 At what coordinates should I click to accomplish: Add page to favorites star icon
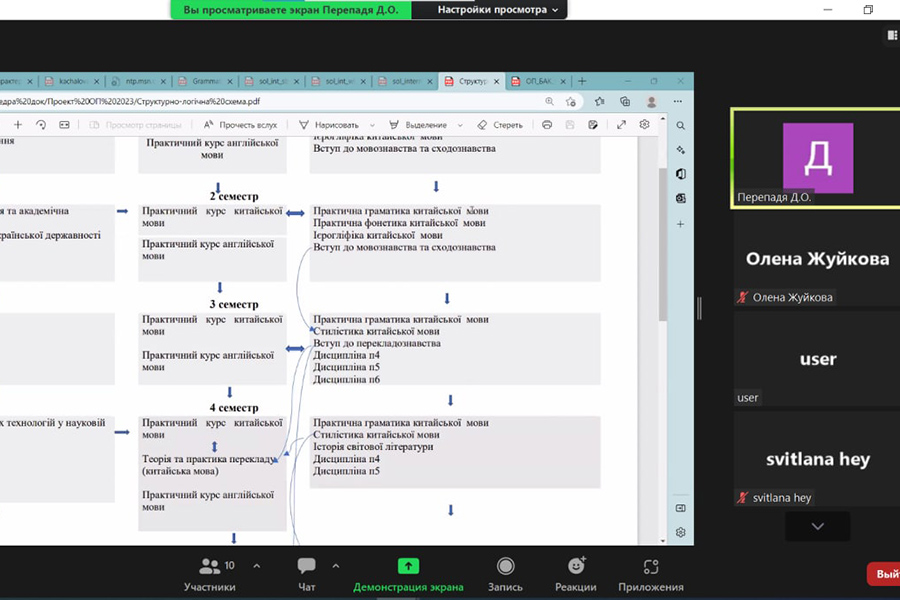point(571,102)
